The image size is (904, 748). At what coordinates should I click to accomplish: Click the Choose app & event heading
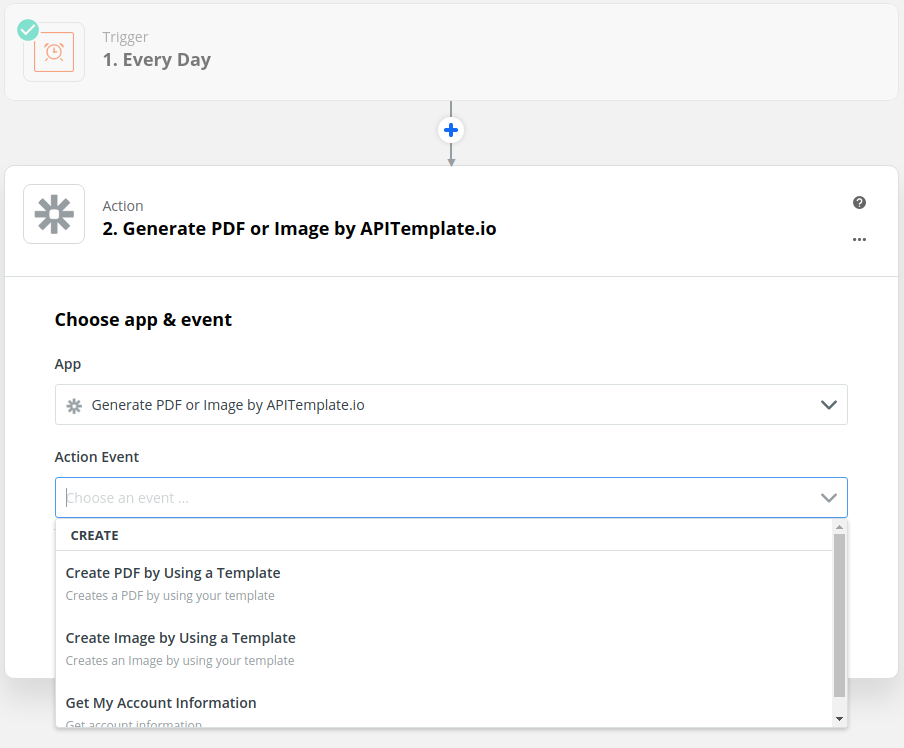click(143, 320)
